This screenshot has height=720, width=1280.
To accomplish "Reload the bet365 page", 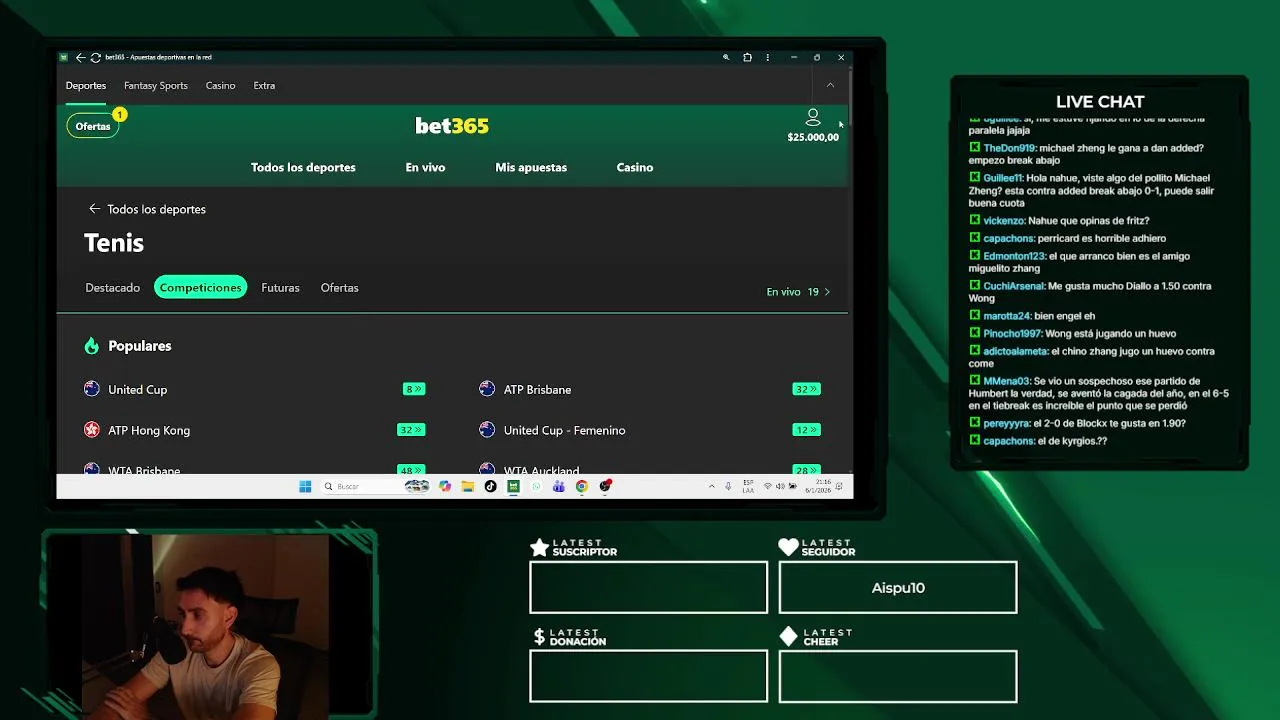I will [95, 57].
